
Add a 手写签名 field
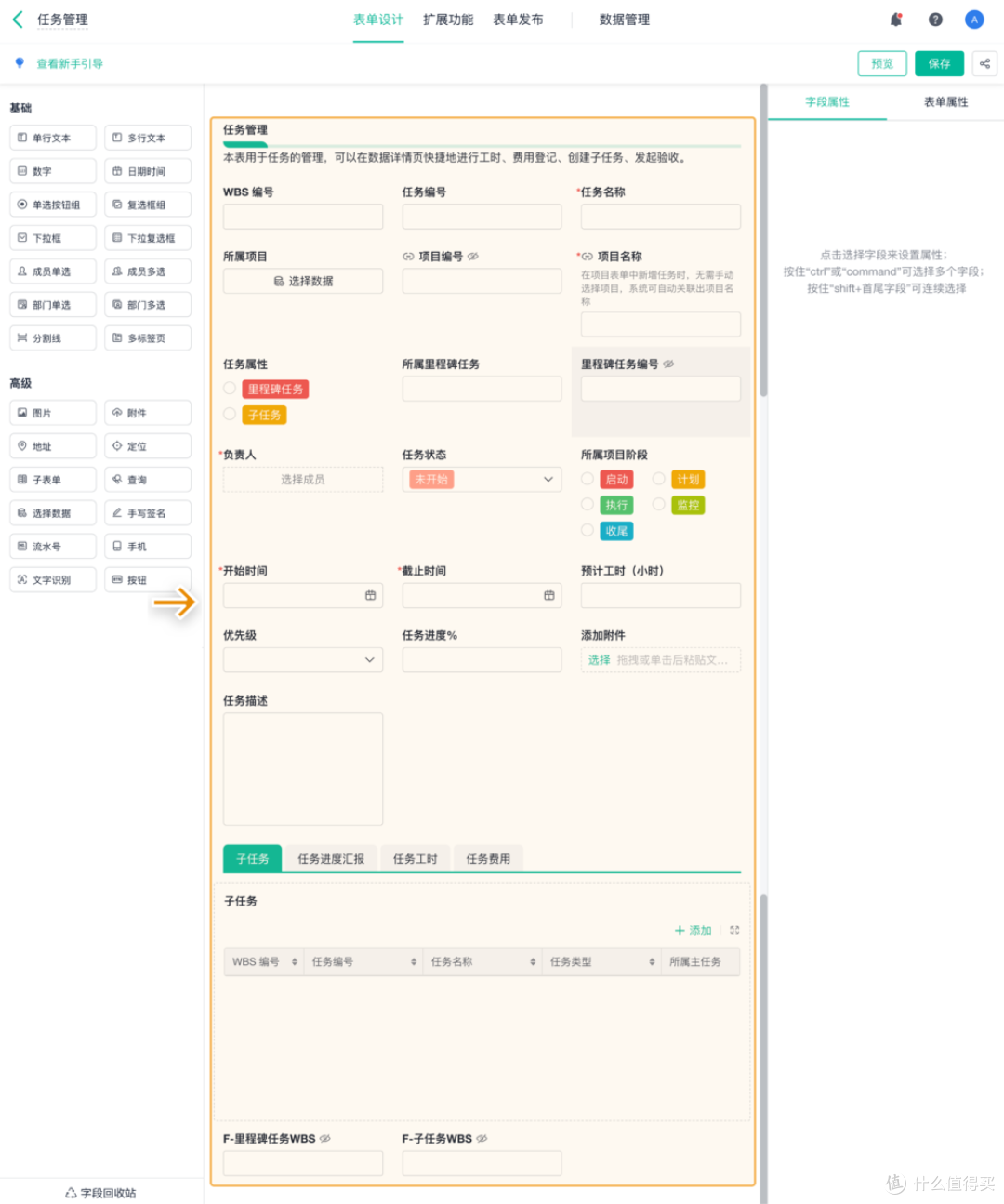pyautogui.click(x=148, y=512)
